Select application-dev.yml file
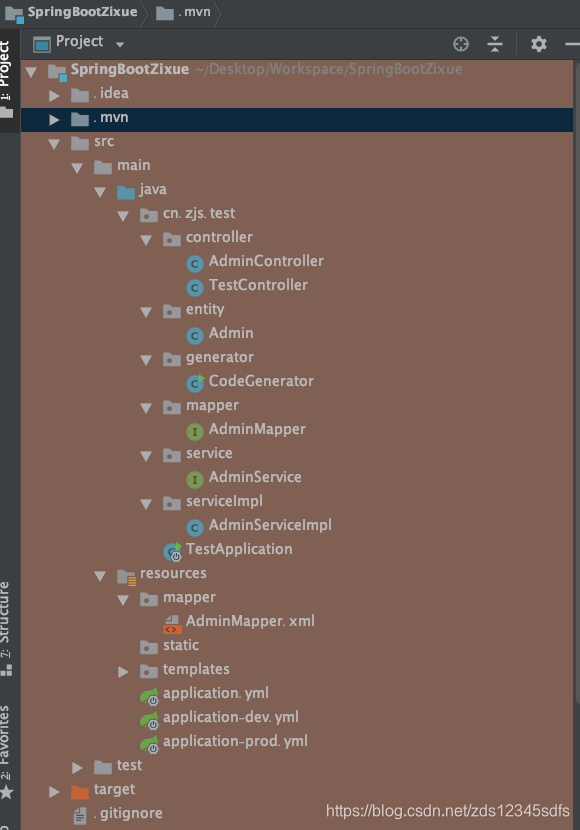This screenshot has width=580, height=830. click(x=231, y=717)
